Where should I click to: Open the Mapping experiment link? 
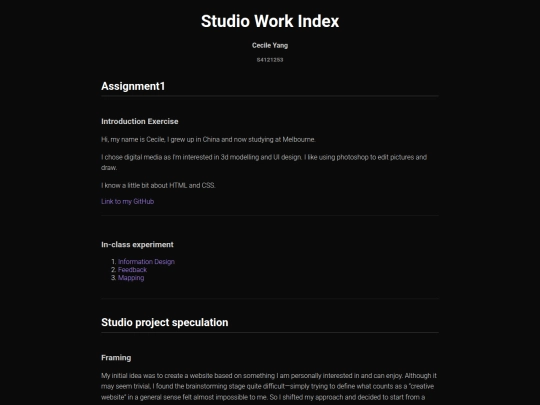click(131, 278)
